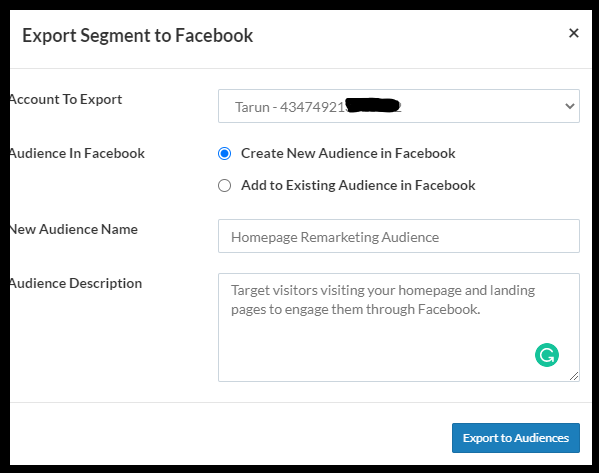Focus the New Audience Name input field

399,236
